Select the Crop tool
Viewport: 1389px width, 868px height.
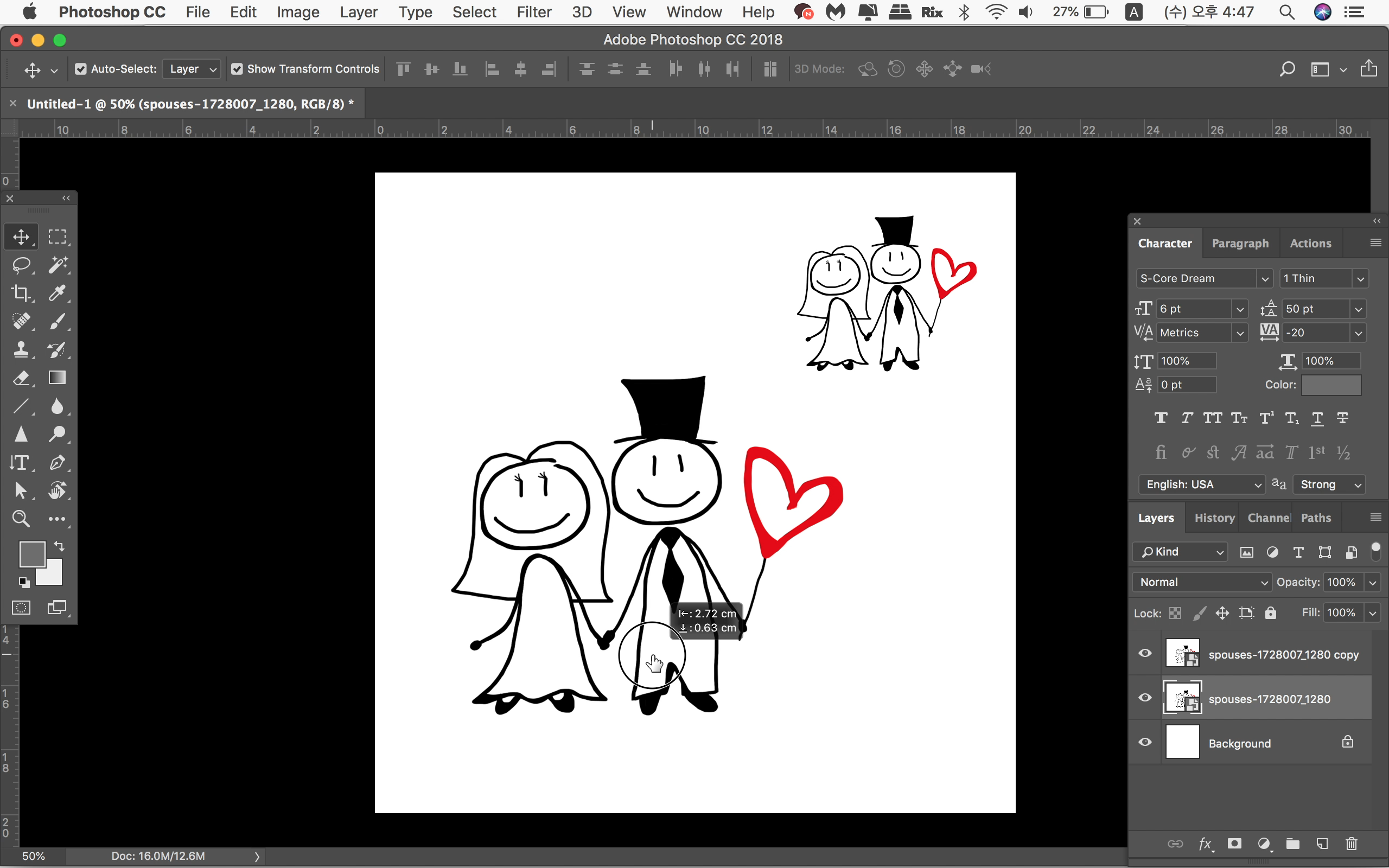[21, 293]
